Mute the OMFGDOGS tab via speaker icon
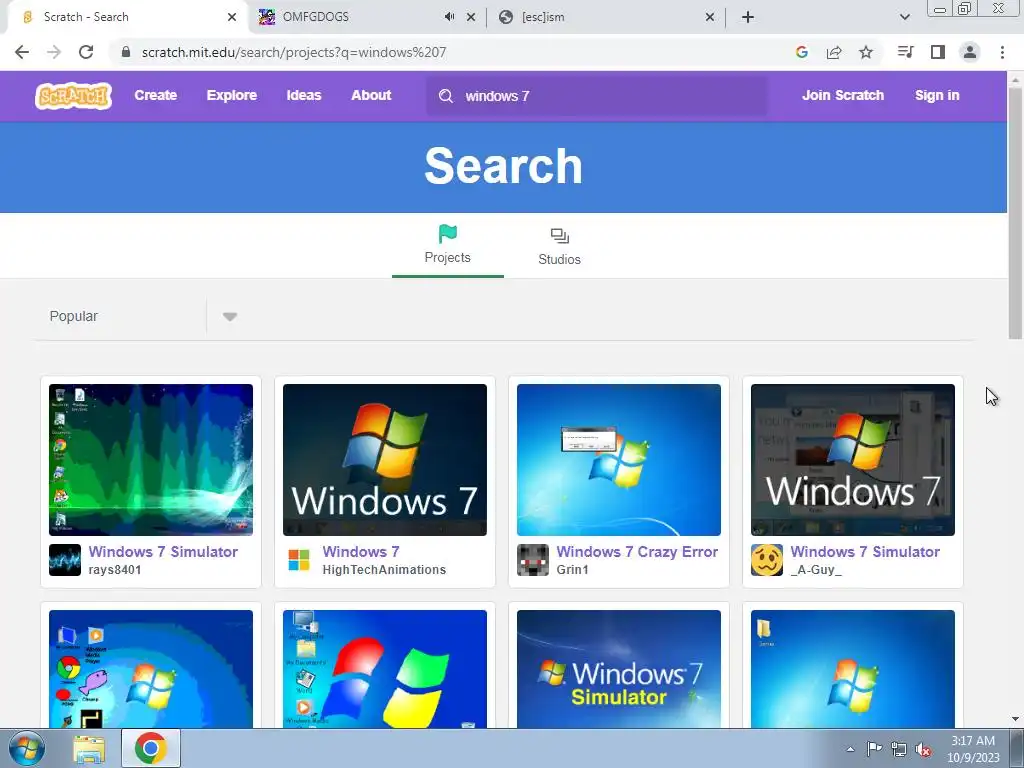1024x768 pixels. tap(449, 17)
